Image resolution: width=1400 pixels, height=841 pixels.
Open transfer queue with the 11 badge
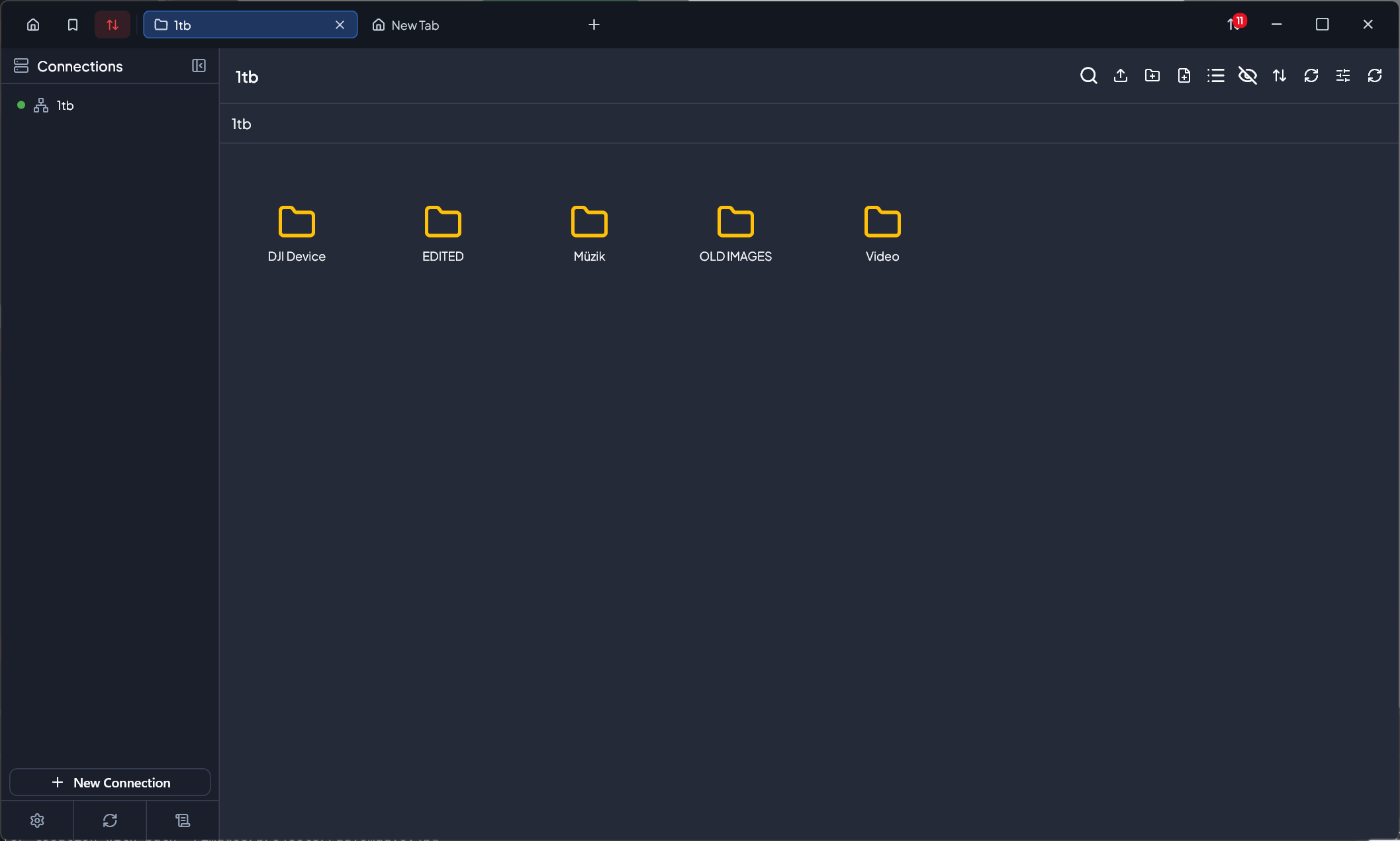(x=1236, y=24)
